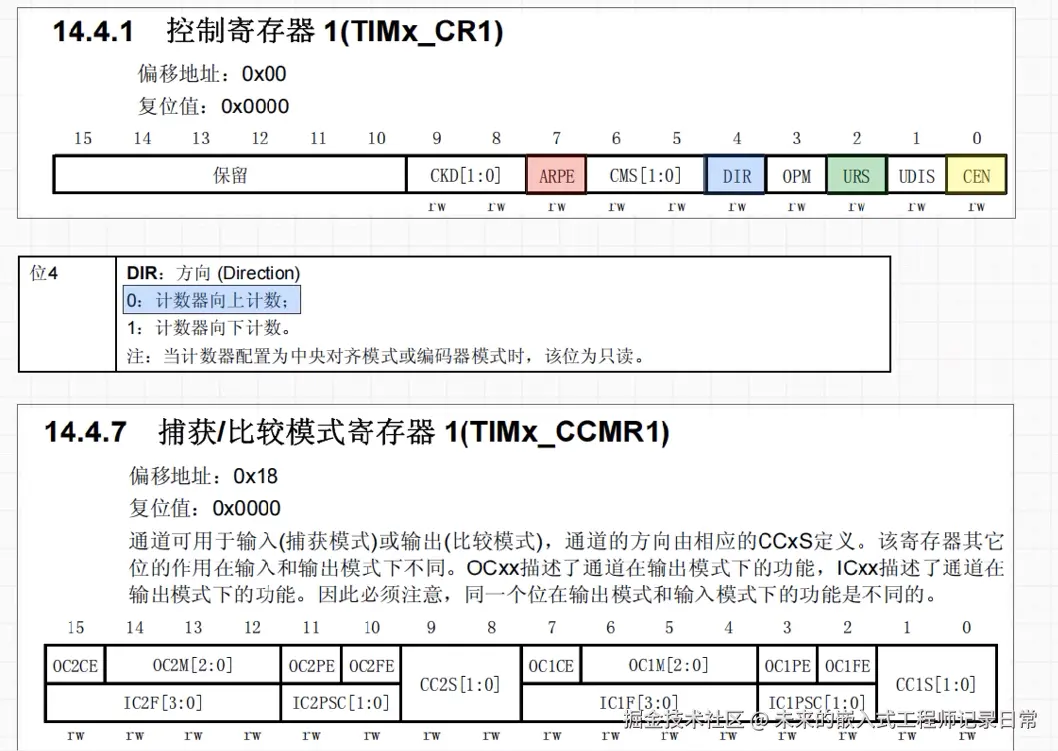Click the IC1PSC[1:0] field

coord(817,703)
